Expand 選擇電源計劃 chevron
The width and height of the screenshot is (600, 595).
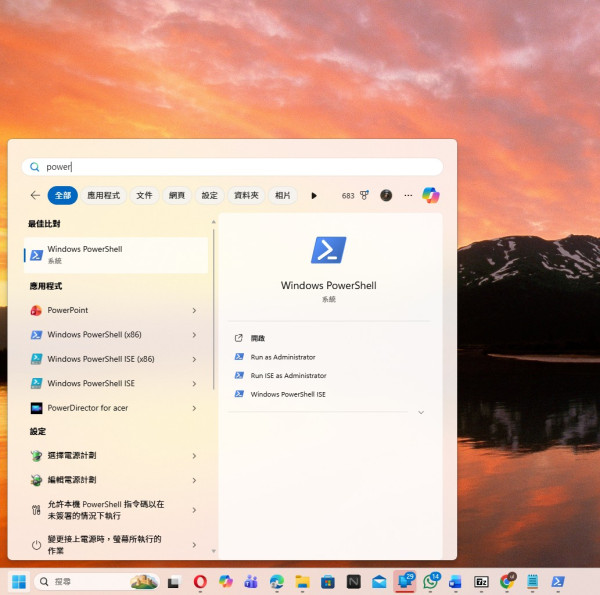pyautogui.click(x=194, y=456)
